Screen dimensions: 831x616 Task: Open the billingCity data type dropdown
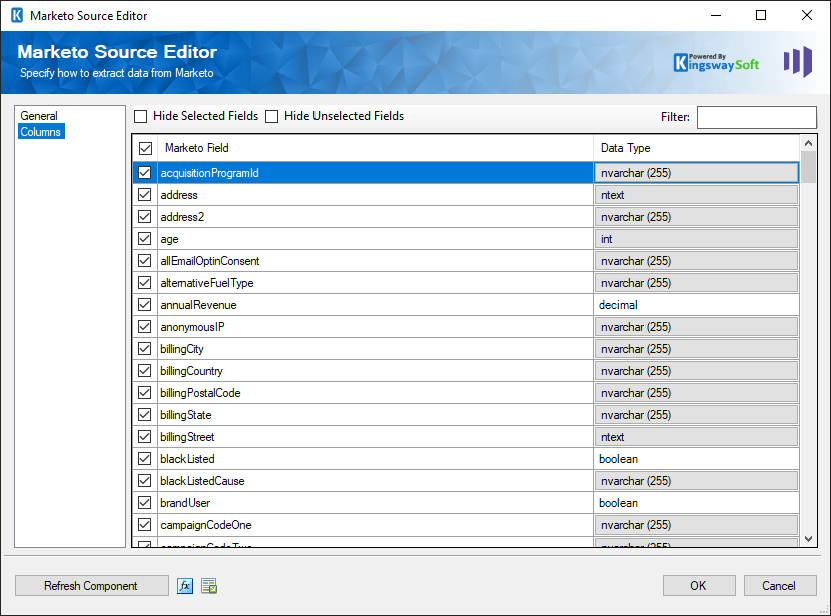coord(696,349)
